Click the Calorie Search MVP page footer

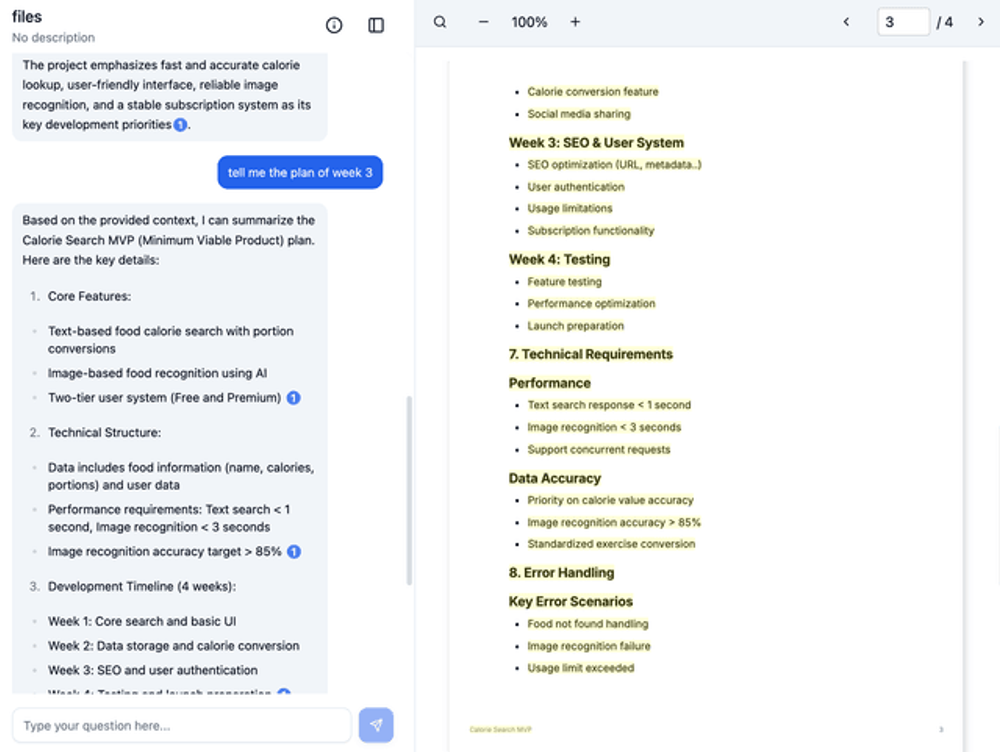[501, 729]
